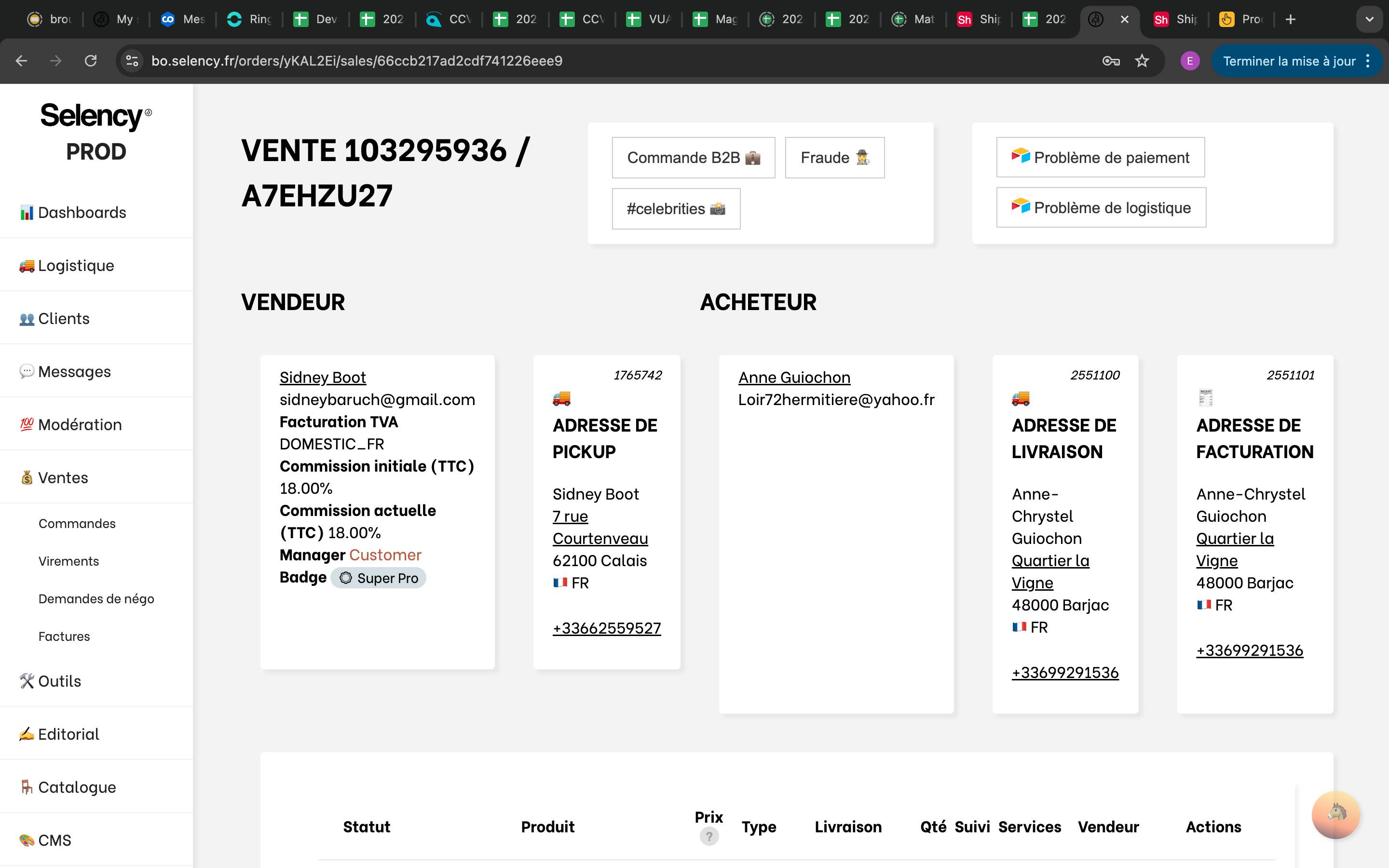Toggle the Fraude tag
The height and width of the screenshot is (868, 1389).
tap(834, 158)
